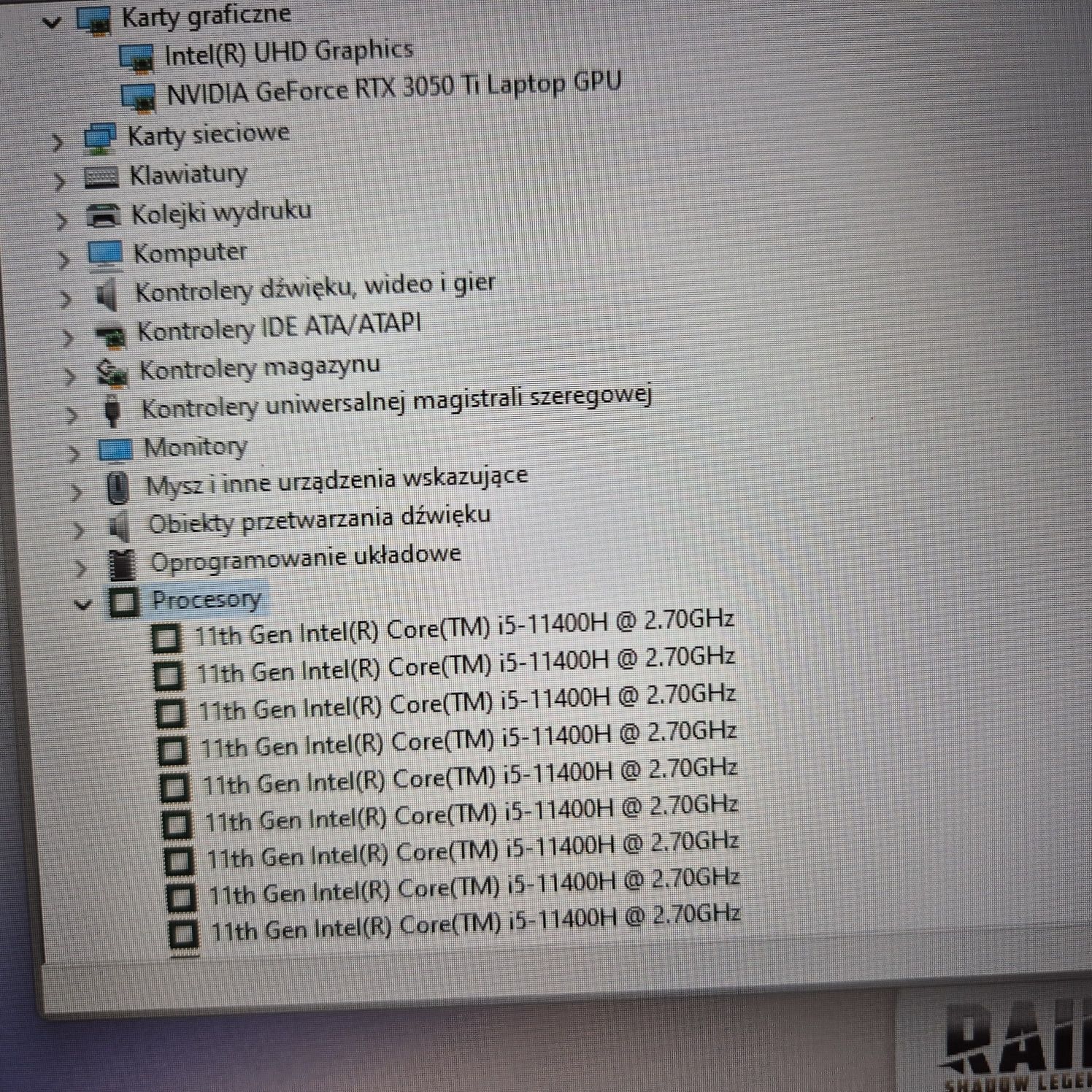Click the Oprogramowanie układowe chip icon
Viewport: 1092px width, 1092px height.
pos(122,564)
